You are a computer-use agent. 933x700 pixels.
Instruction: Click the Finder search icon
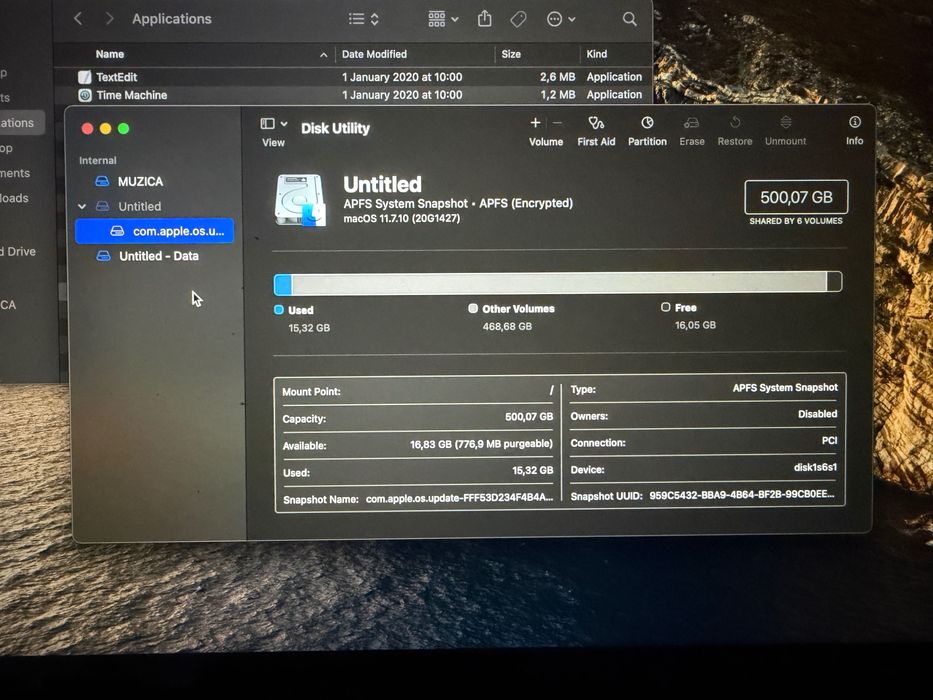pyautogui.click(x=630, y=19)
